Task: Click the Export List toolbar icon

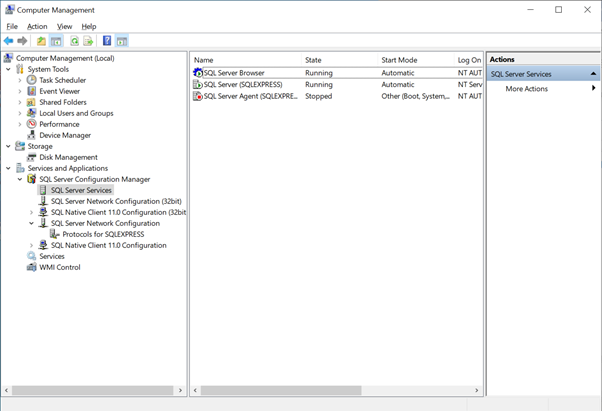Action: click(88, 41)
